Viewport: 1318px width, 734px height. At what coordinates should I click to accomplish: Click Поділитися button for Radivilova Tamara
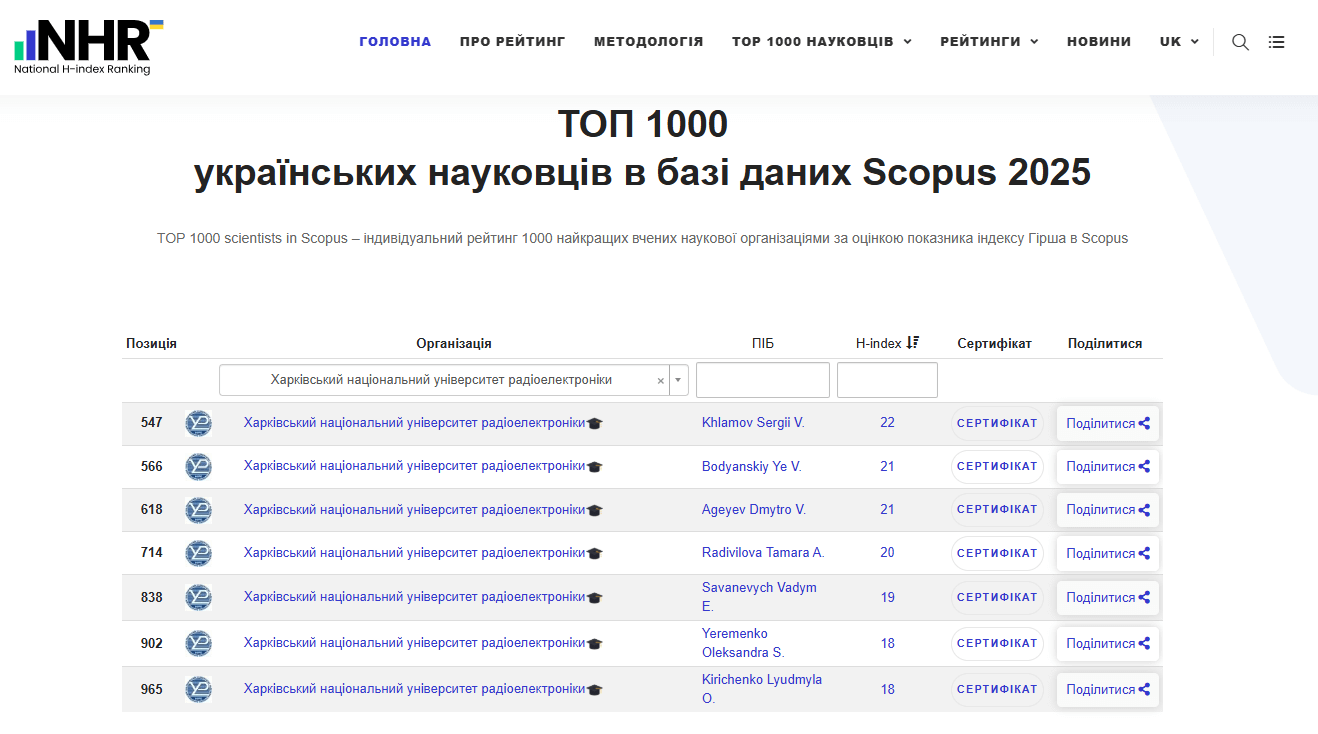click(x=1107, y=553)
